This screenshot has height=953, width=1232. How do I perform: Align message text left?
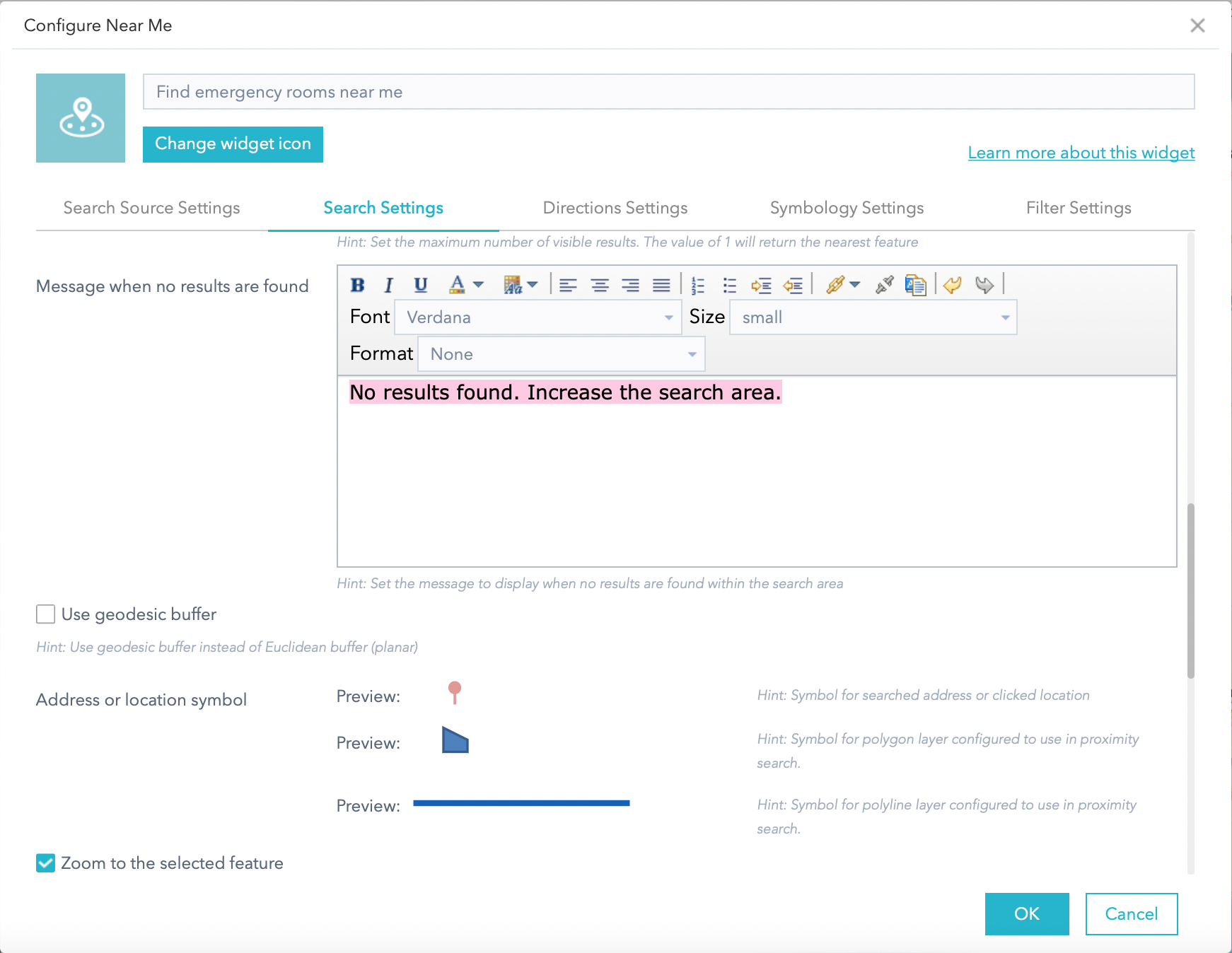(568, 285)
